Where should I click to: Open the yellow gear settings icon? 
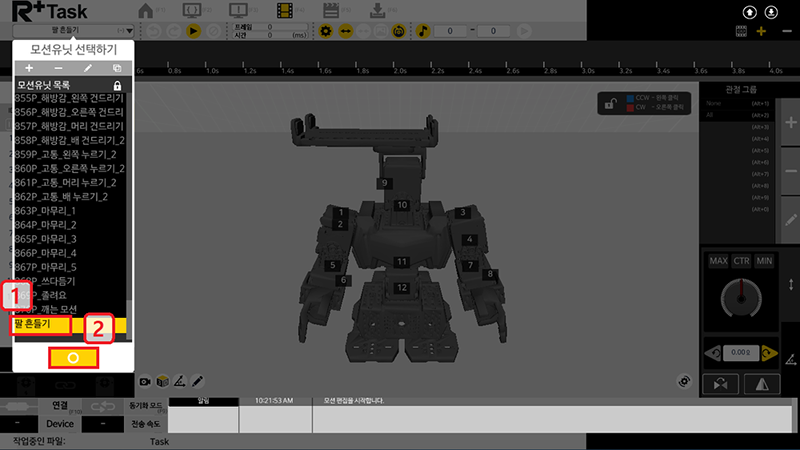325,31
